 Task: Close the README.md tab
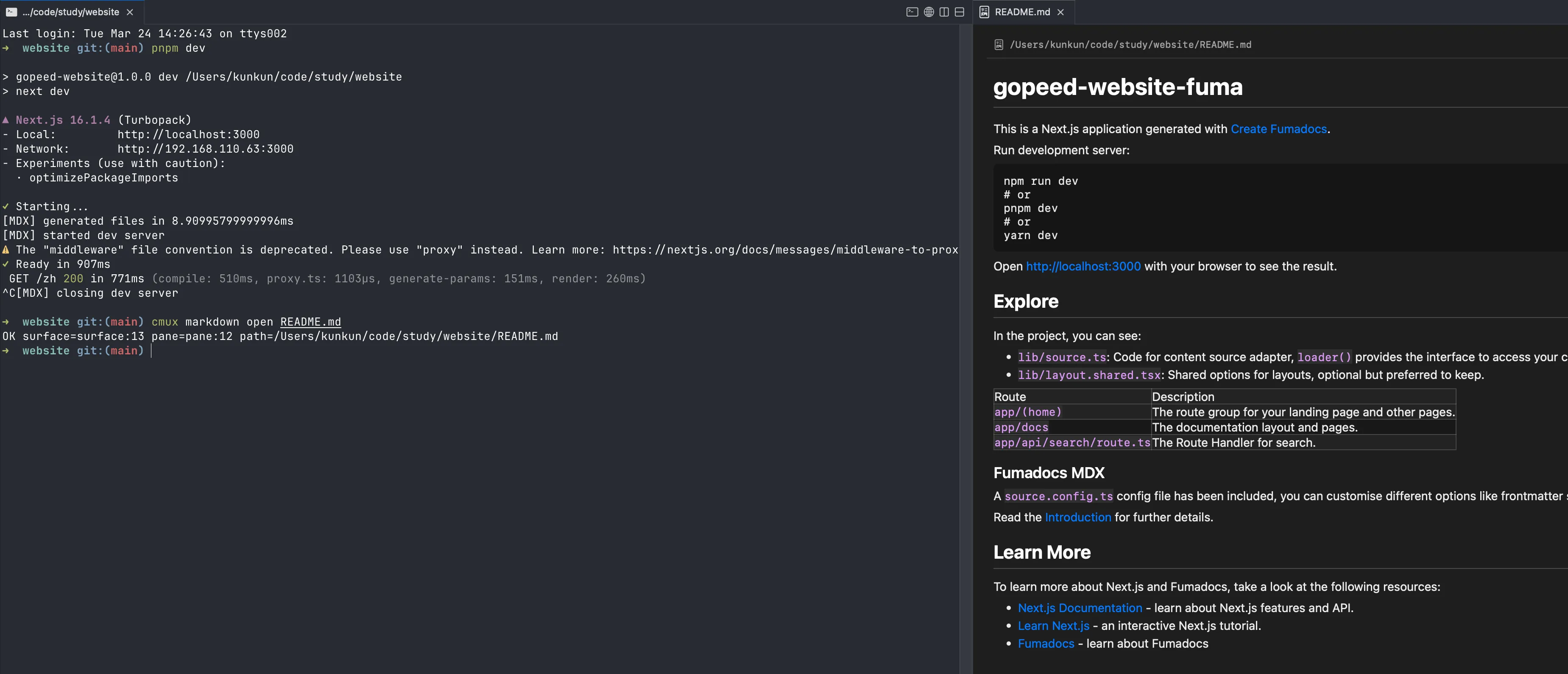[1061, 12]
